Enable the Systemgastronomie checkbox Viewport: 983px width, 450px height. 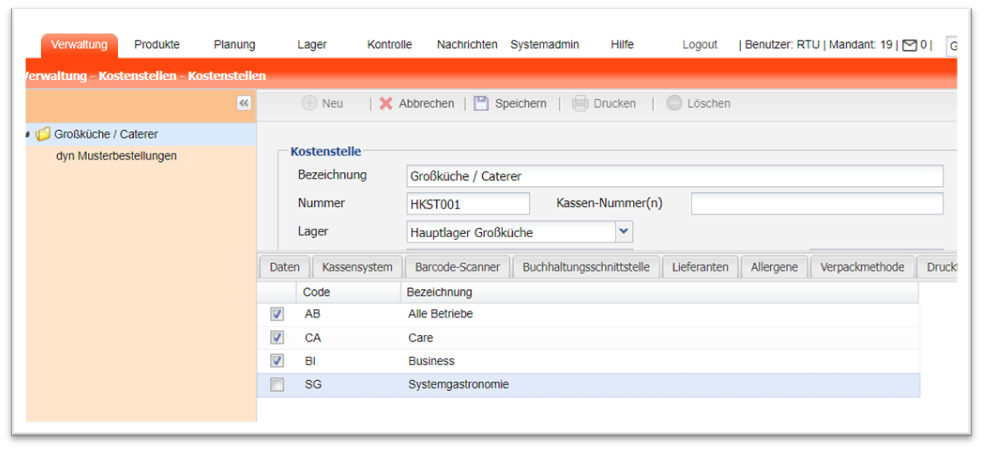point(277,384)
